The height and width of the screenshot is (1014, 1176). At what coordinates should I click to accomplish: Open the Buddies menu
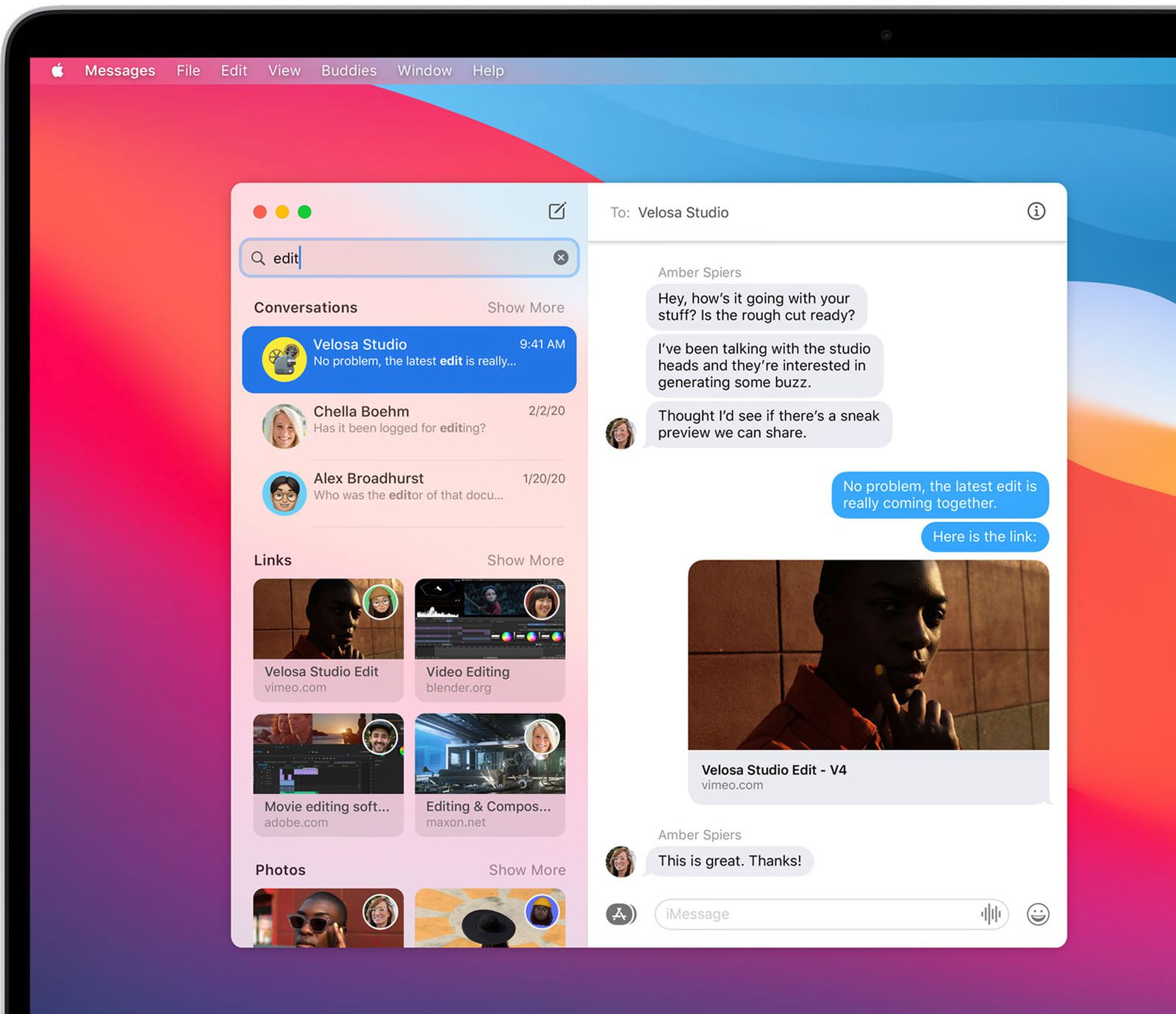click(x=348, y=70)
